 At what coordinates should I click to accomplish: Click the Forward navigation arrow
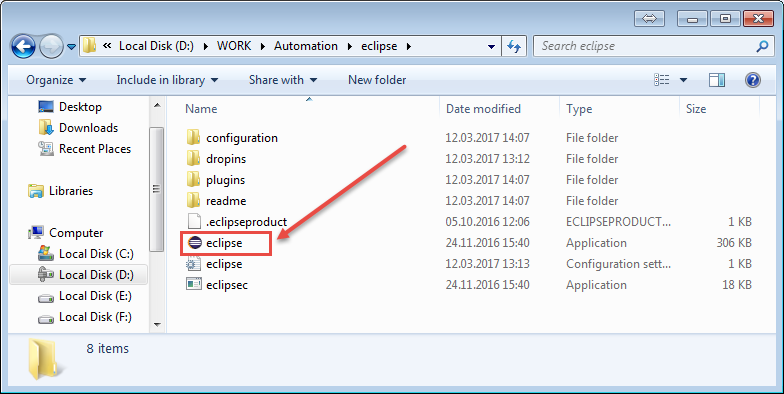coord(52,46)
